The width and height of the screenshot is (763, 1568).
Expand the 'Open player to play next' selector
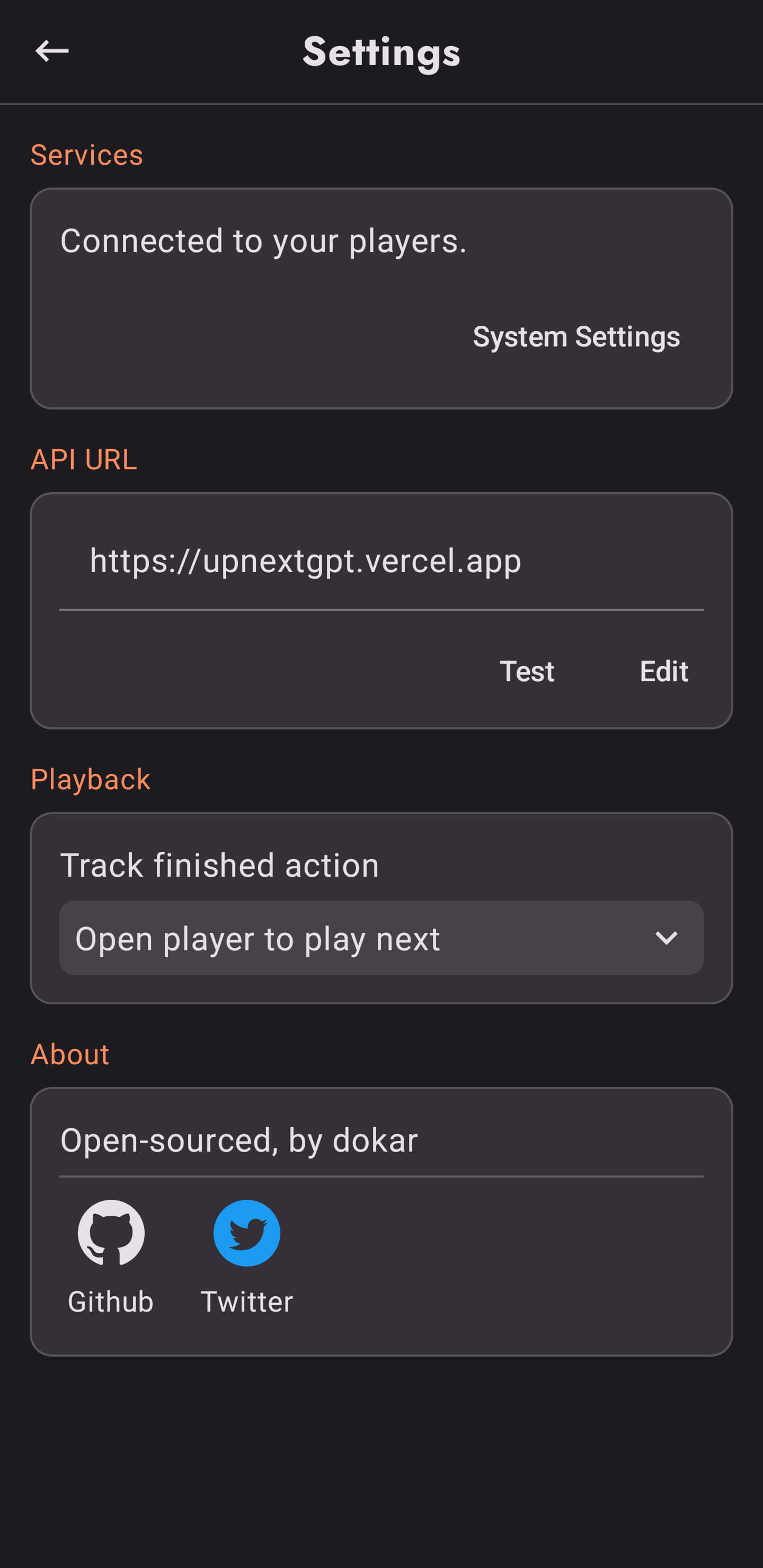[x=381, y=938]
